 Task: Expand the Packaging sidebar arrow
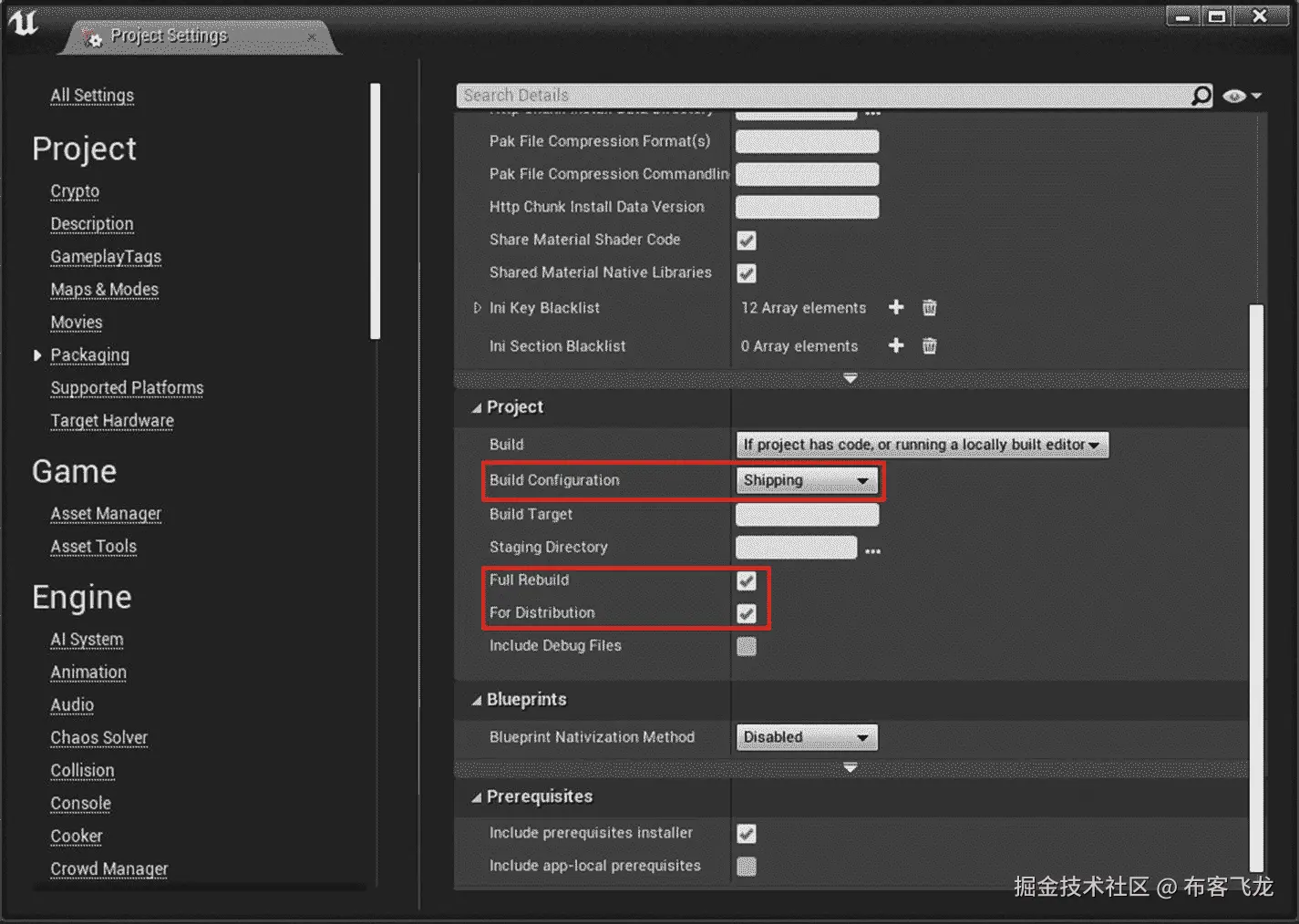click(x=37, y=355)
